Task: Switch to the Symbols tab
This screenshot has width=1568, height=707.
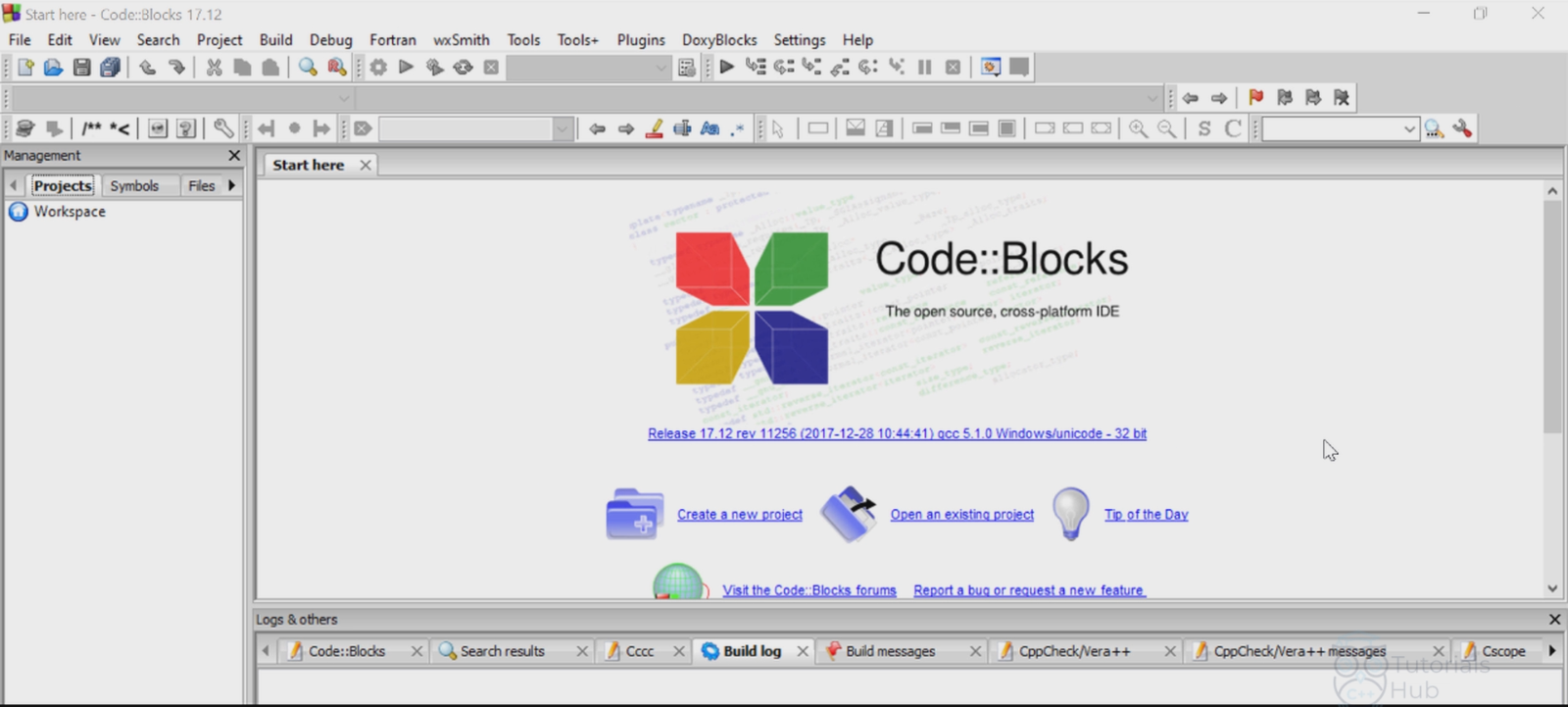Action: tap(134, 185)
